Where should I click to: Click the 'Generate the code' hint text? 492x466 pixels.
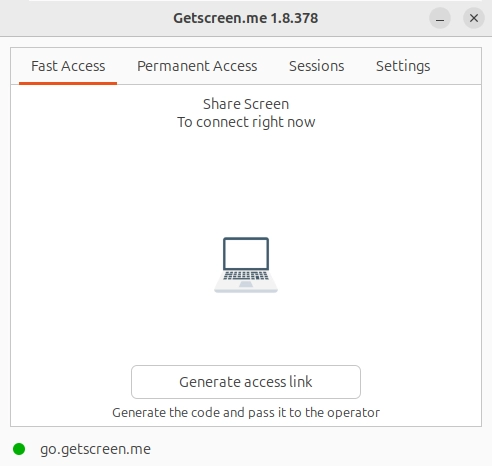point(246,413)
